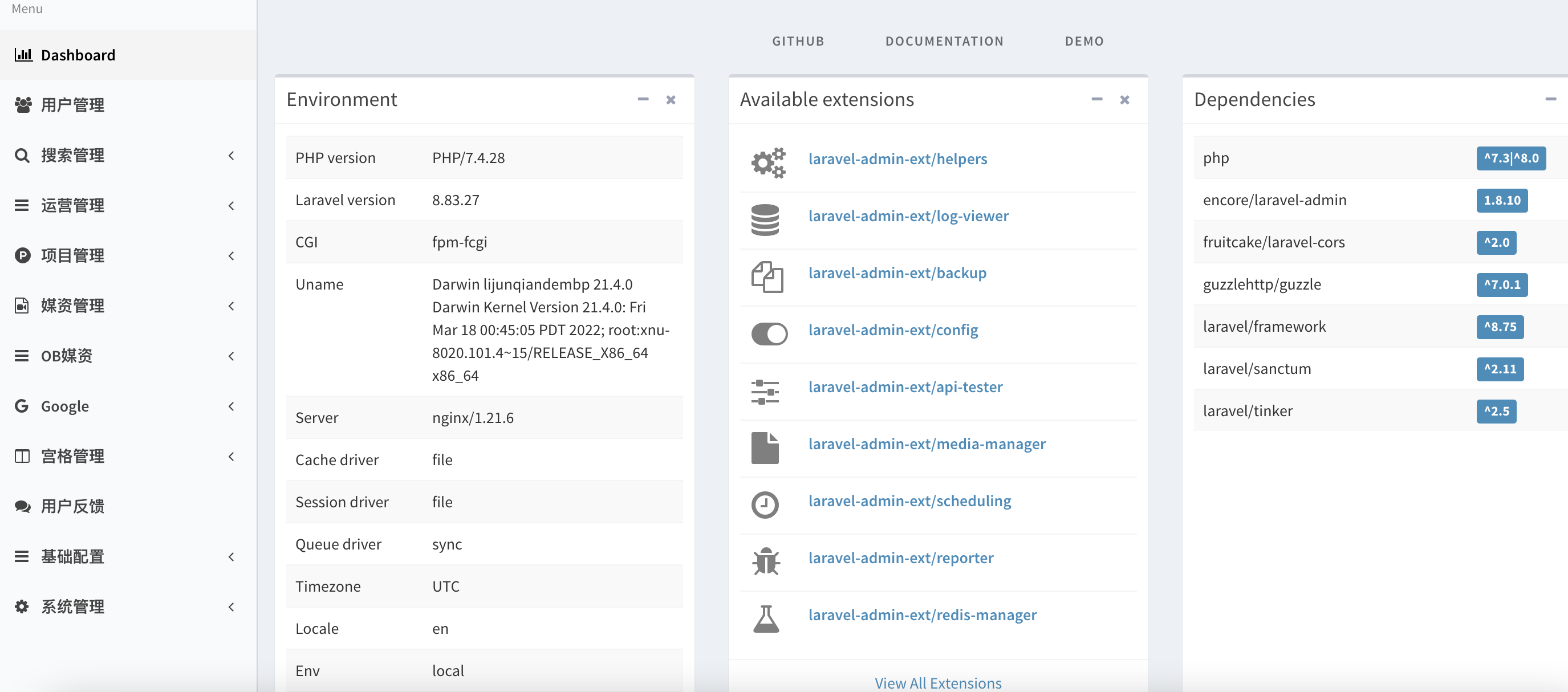Click the chat bubbles icon beside 用户反馈

click(23, 506)
